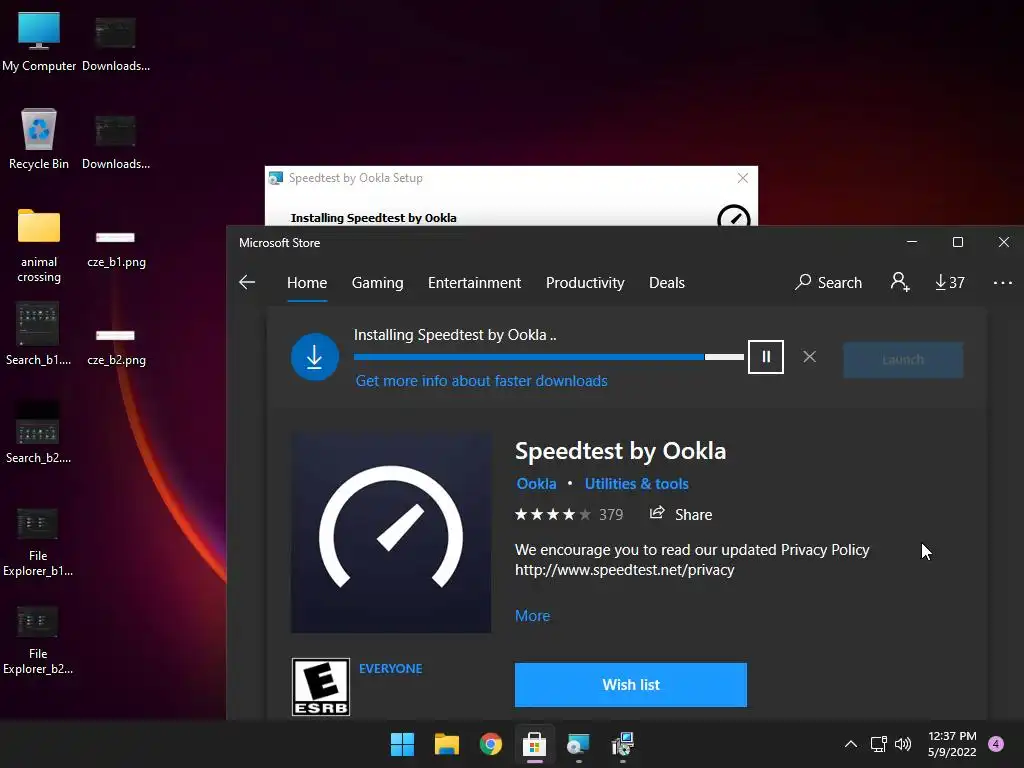
Task: Click the speedtest.net privacy URL text
Action: click(624, 570)
